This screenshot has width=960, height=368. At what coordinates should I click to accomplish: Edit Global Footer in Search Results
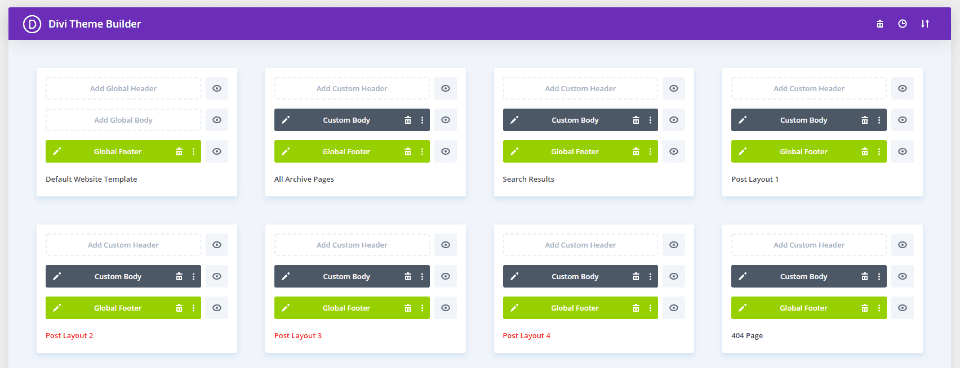[x=514, y=151]
